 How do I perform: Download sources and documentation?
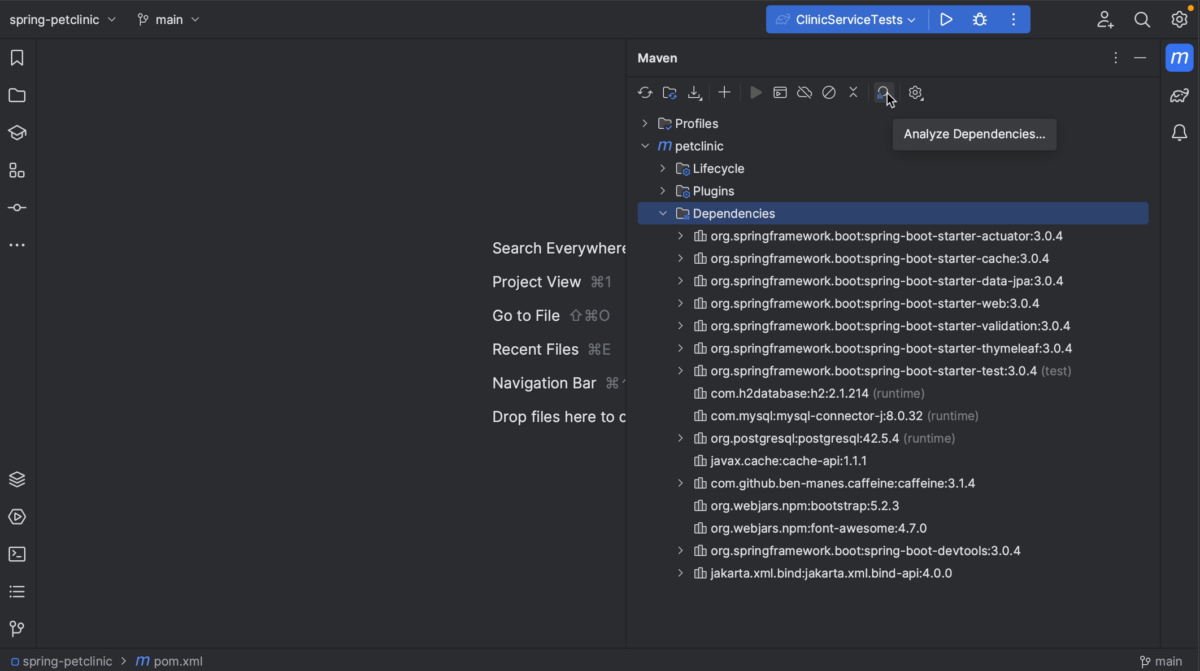[x=695, y=92]
